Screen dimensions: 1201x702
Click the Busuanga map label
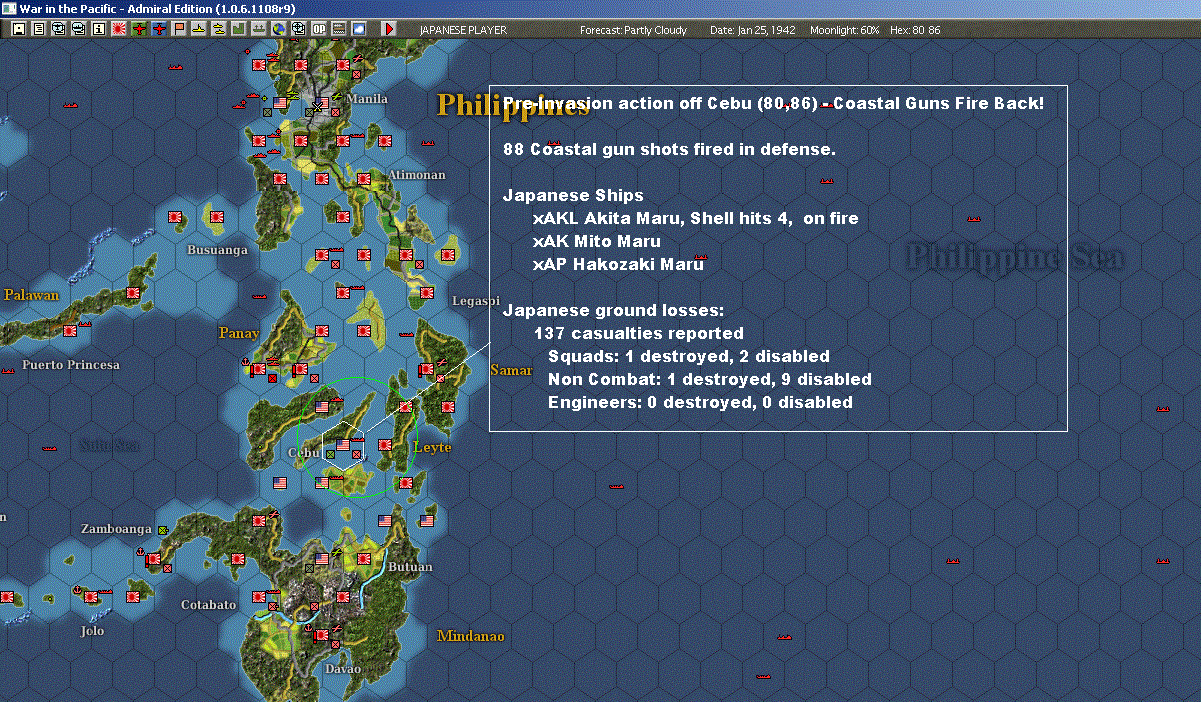(x=217, y=250)
